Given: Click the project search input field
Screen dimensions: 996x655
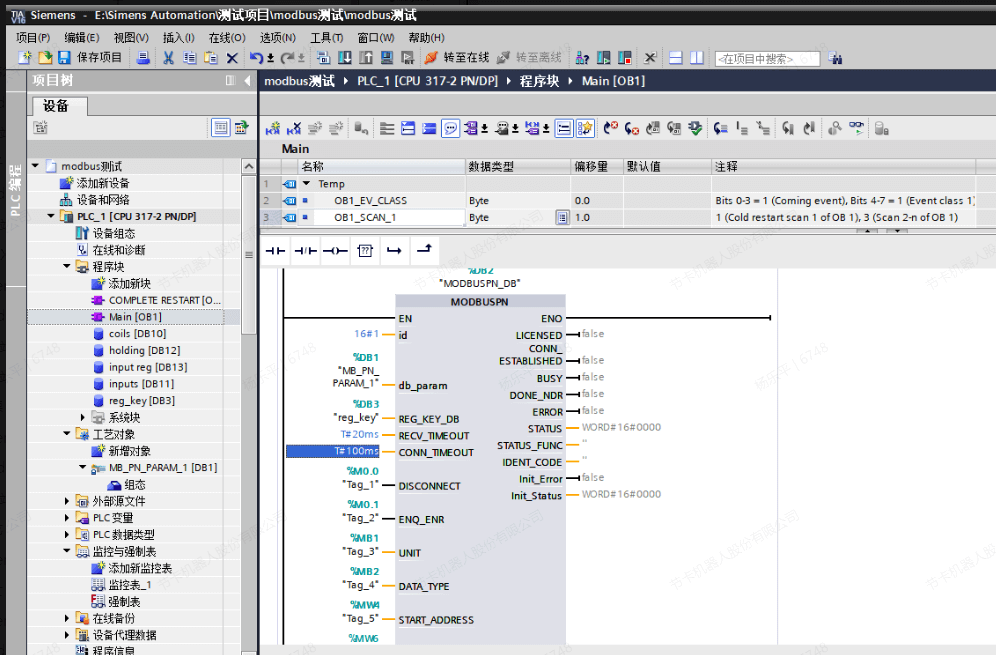Looking at the screenshot, I should coord(767,59).
